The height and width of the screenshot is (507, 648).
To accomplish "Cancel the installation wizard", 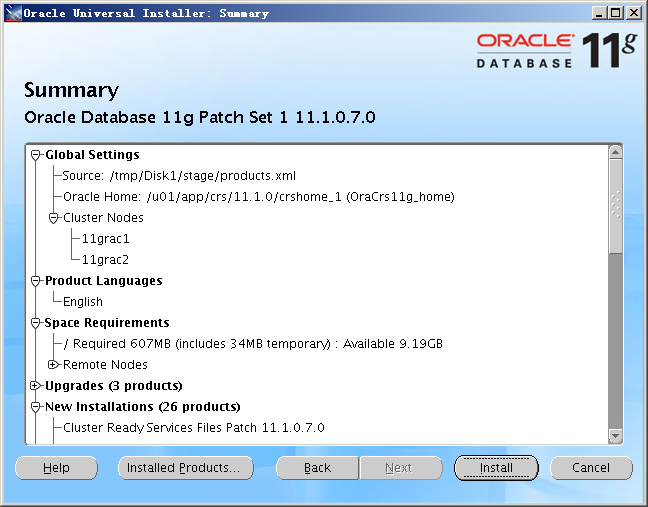I will pos(590,468).
